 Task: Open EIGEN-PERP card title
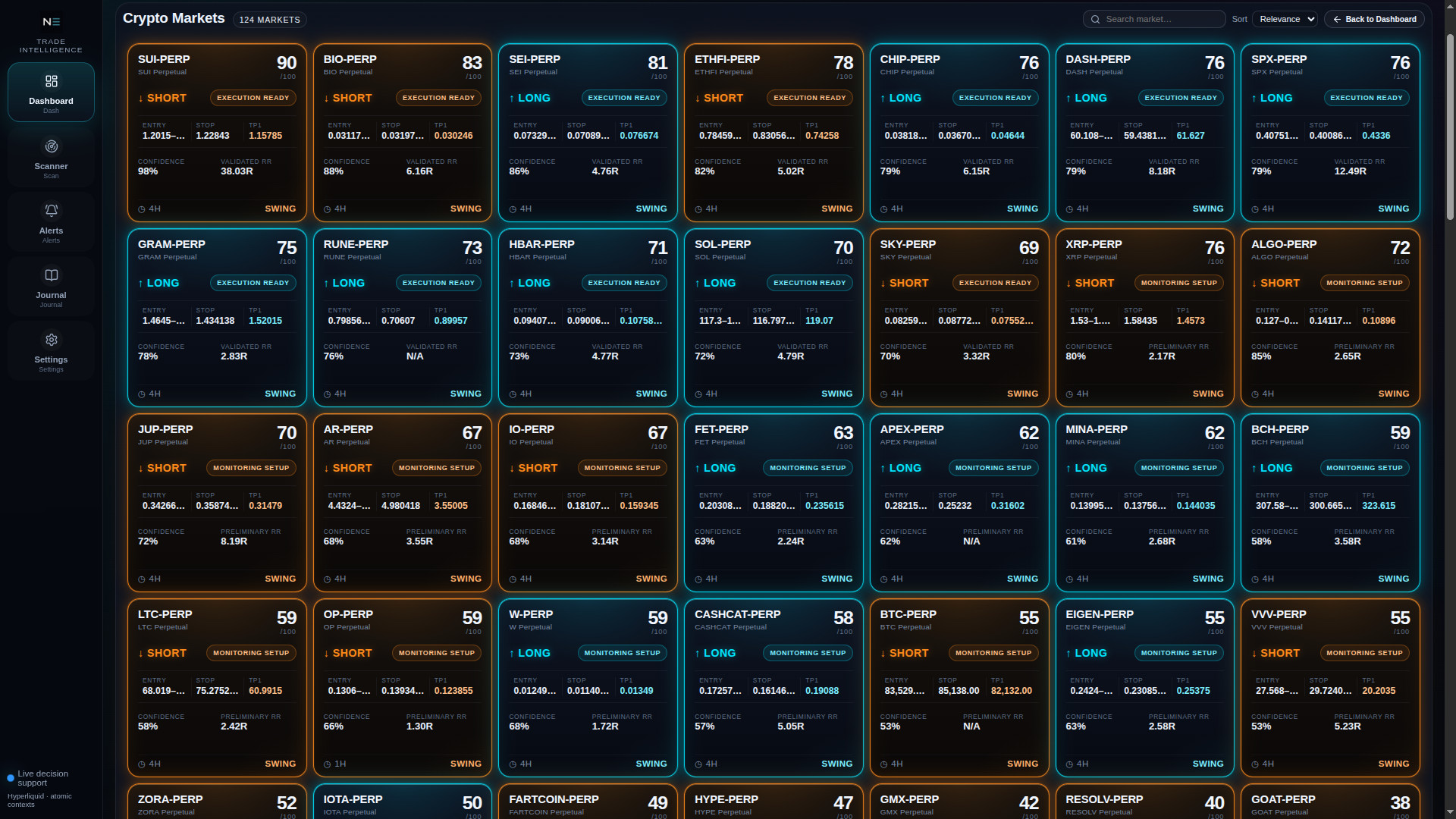pyautogui.click(x=1099, y=614)
